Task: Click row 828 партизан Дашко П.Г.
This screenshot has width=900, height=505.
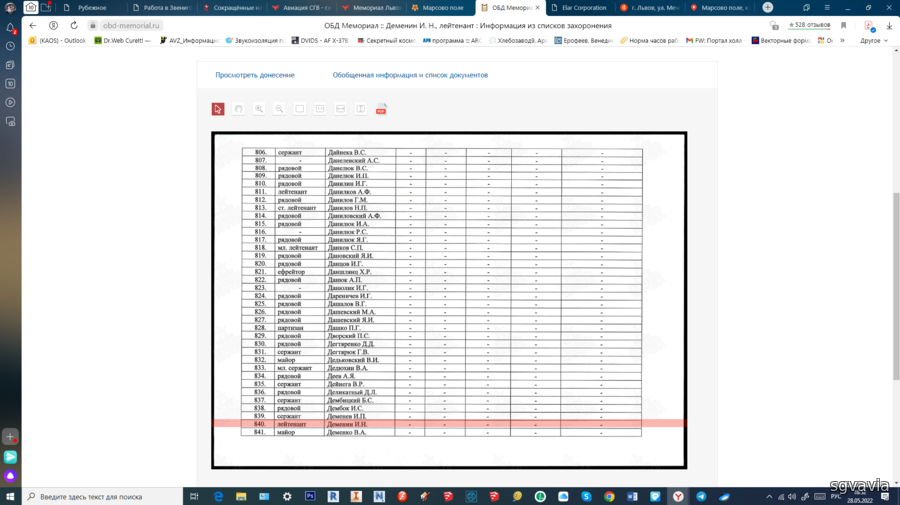Action: 442,328
